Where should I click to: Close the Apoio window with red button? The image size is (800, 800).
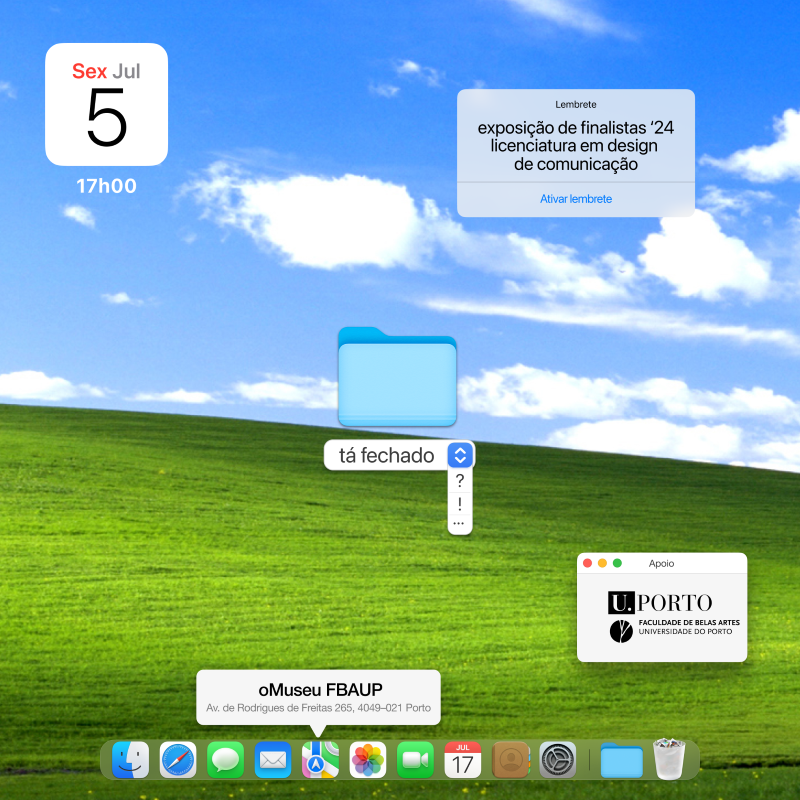point(587,563)
